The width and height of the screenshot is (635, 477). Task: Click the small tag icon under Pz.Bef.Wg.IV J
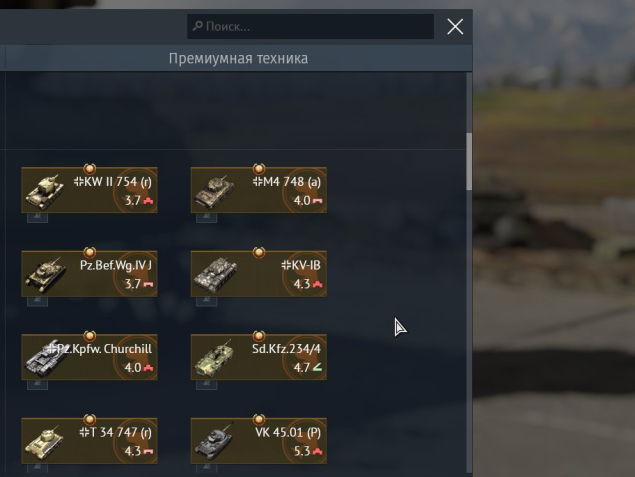pos(37,301)
